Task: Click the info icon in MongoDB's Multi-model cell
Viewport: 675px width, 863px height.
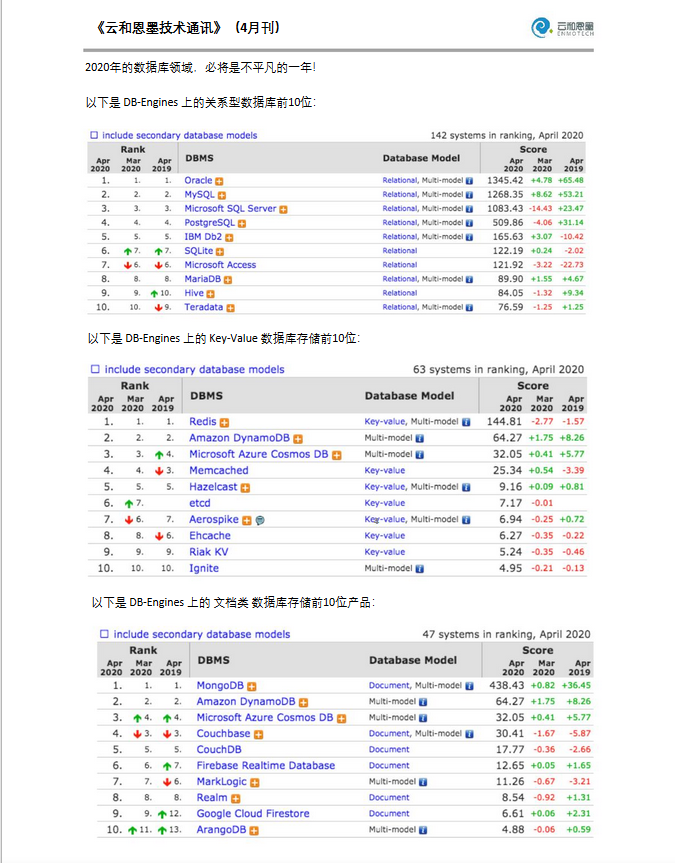Action: click(469, 686)
